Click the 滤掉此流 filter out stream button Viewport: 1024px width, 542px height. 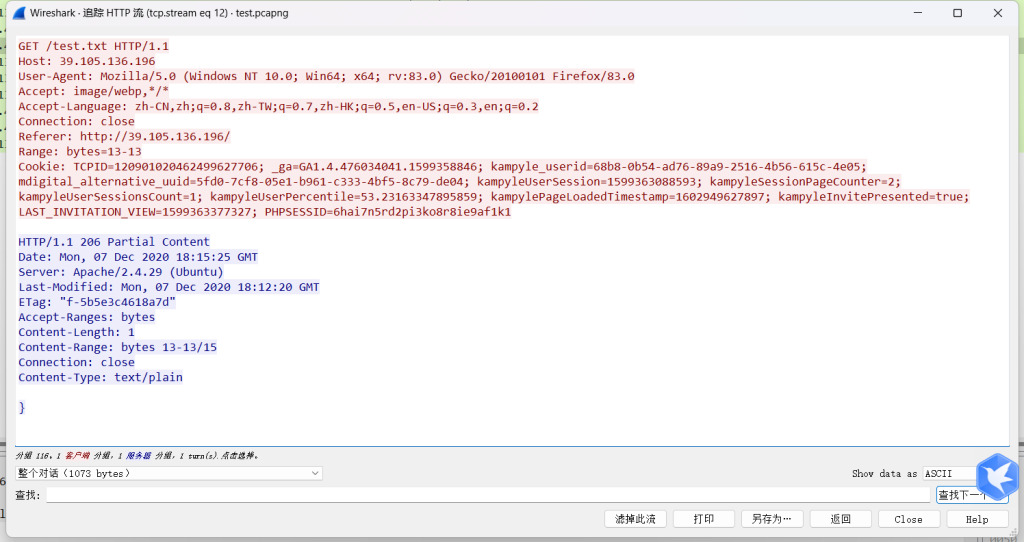tap(635, 519)
